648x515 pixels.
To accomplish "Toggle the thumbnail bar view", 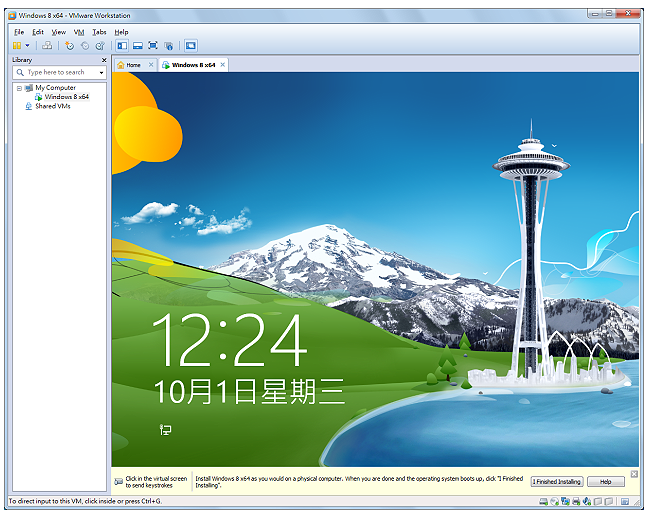I will tap(138, 45).
